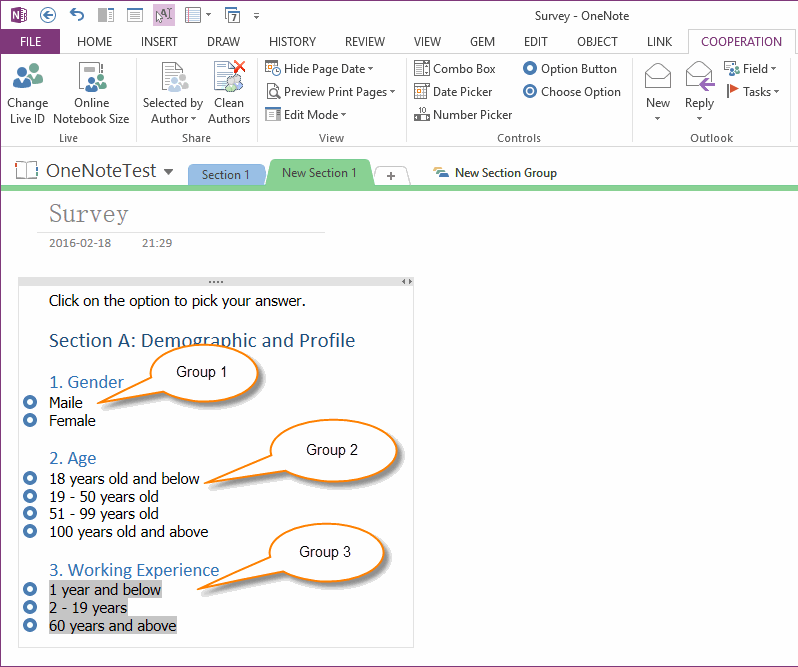The width and height of the screenshot is (798, 667).
Task: Select the 19 - 50 years old option
Action: pos(30,497)
